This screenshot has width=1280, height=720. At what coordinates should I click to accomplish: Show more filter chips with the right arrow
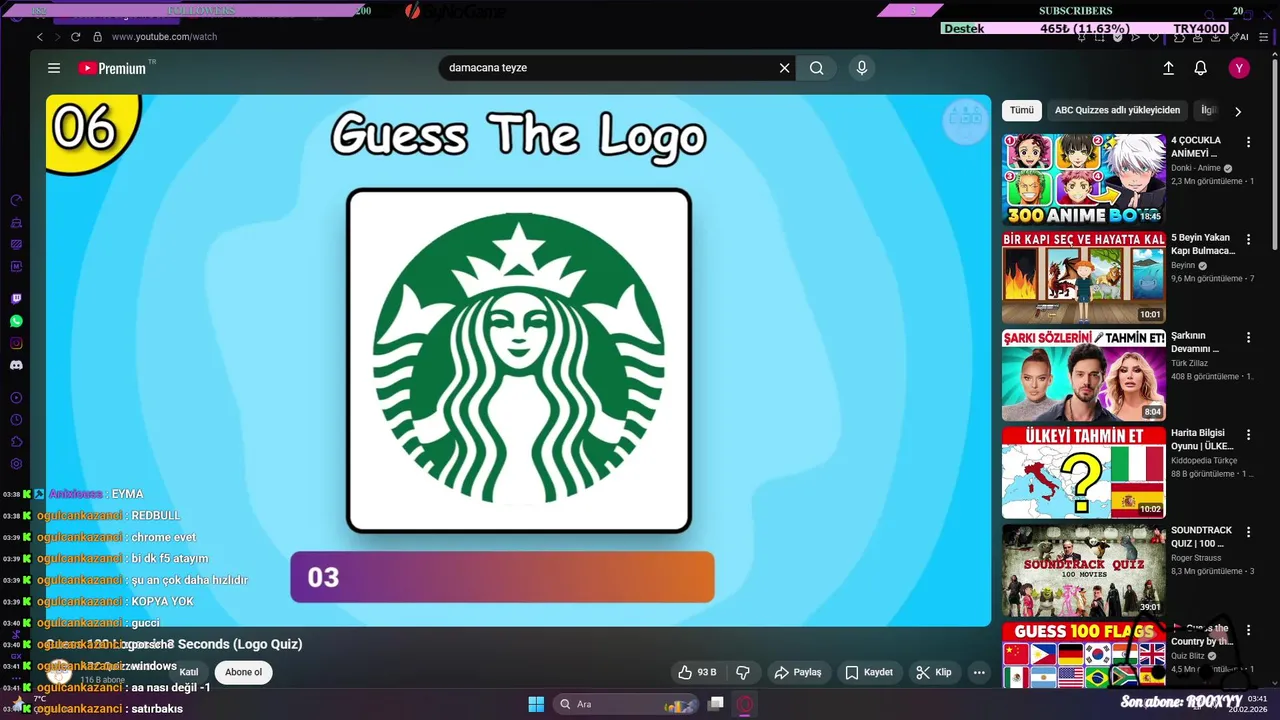[x=1238, y=111]
